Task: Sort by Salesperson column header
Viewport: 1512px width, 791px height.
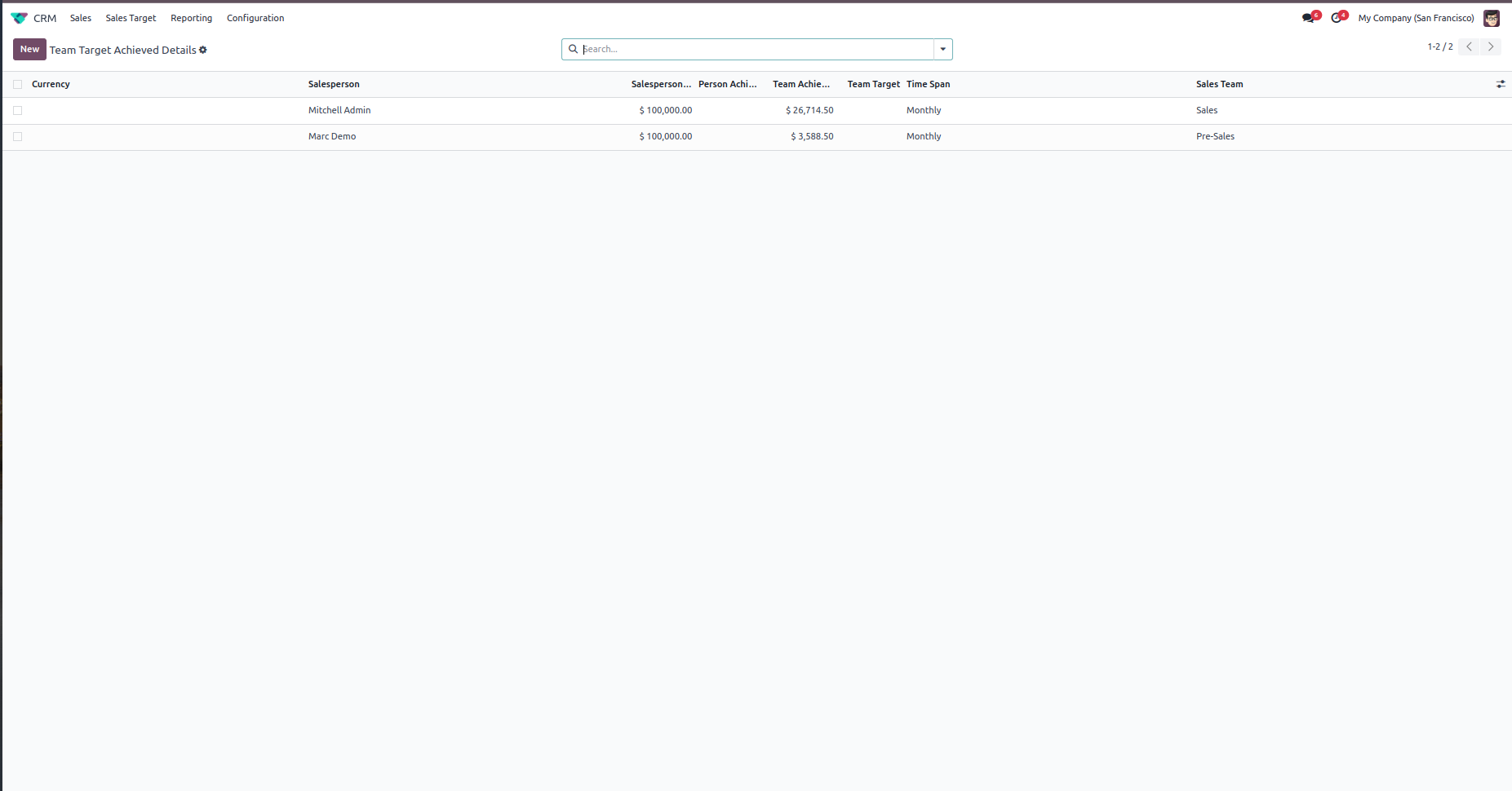Action: pos(334,84)
